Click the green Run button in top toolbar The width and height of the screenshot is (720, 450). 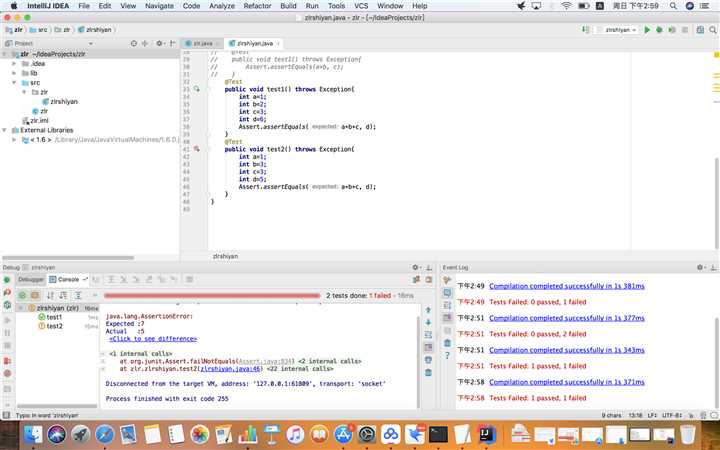tap(647, 30)
